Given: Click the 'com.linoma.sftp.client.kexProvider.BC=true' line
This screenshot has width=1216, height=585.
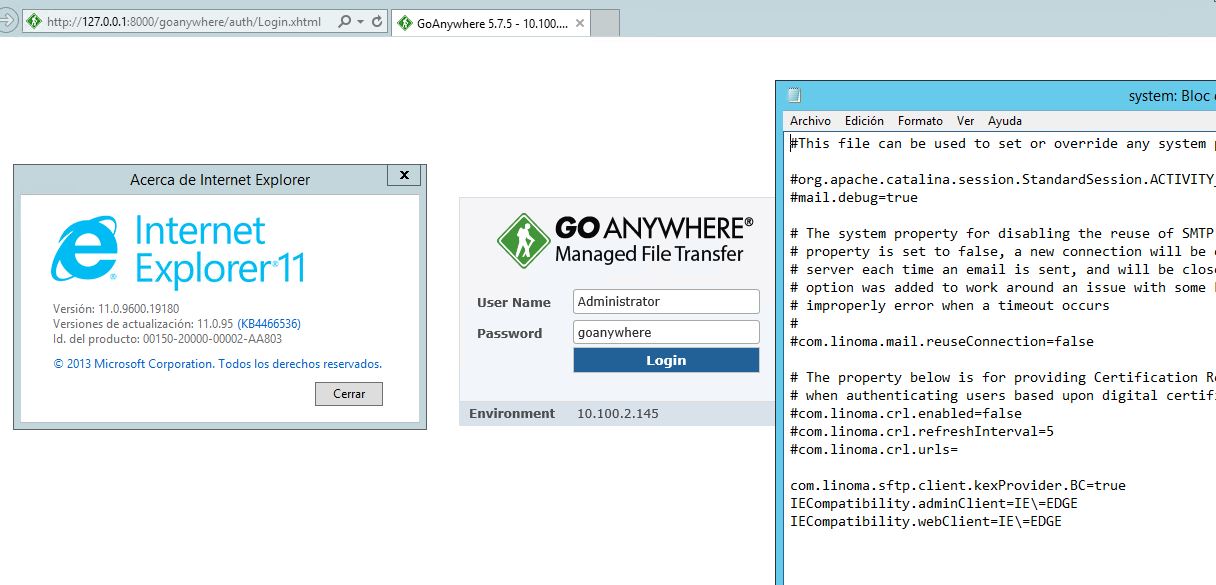Looking at the screenshot, I should tap(958, 486).
